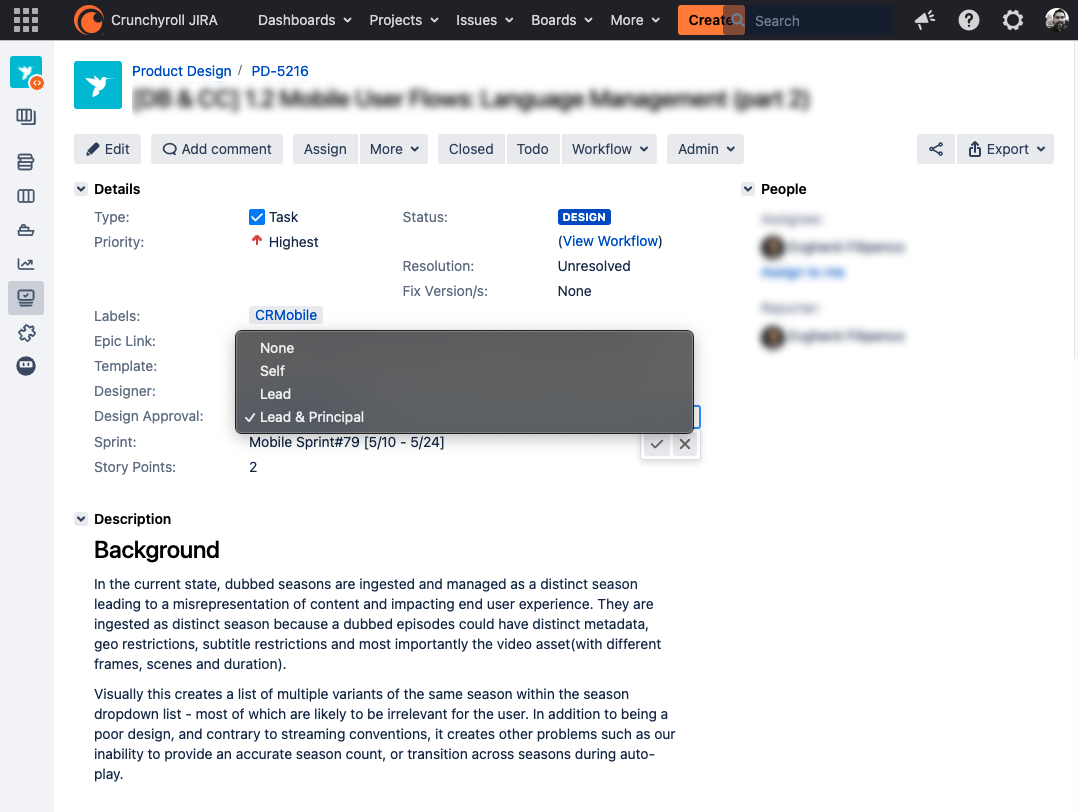Viewport: 1078px width, 812px height.
Task: Select Self in Design Approval list
Action: coord(464,371)
